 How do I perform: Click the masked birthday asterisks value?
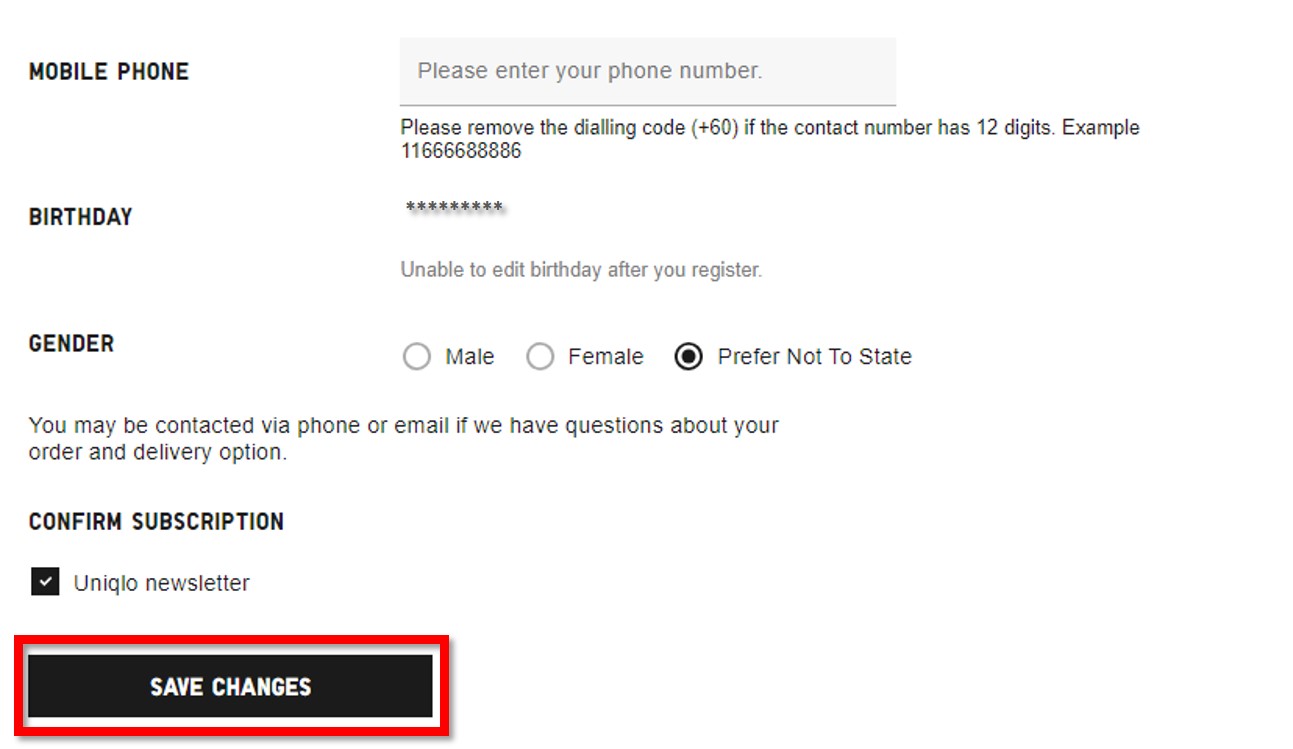[x=454, y=209]
